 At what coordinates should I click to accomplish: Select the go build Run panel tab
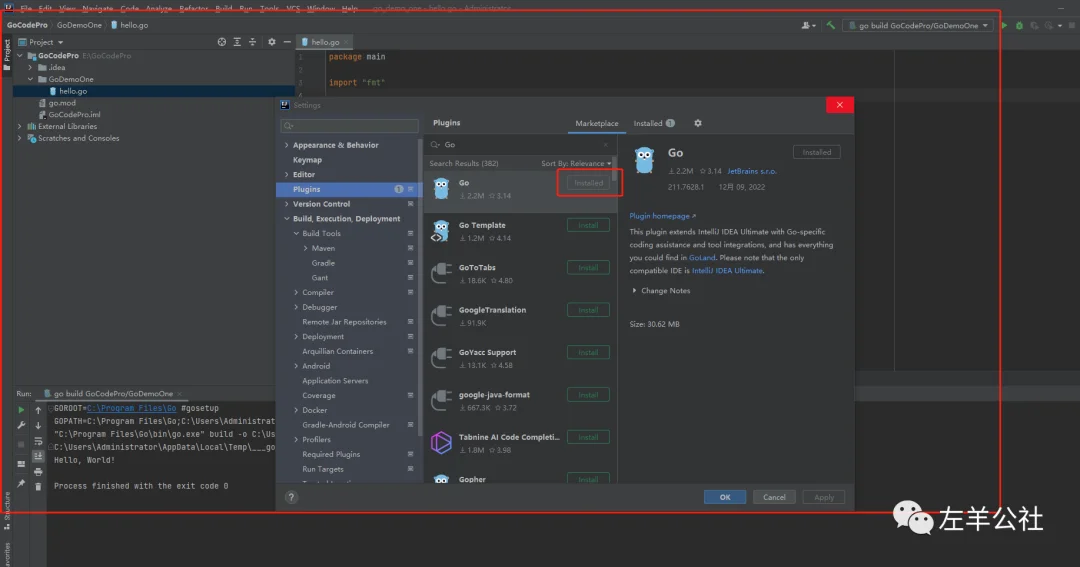[x=113, y=394]
